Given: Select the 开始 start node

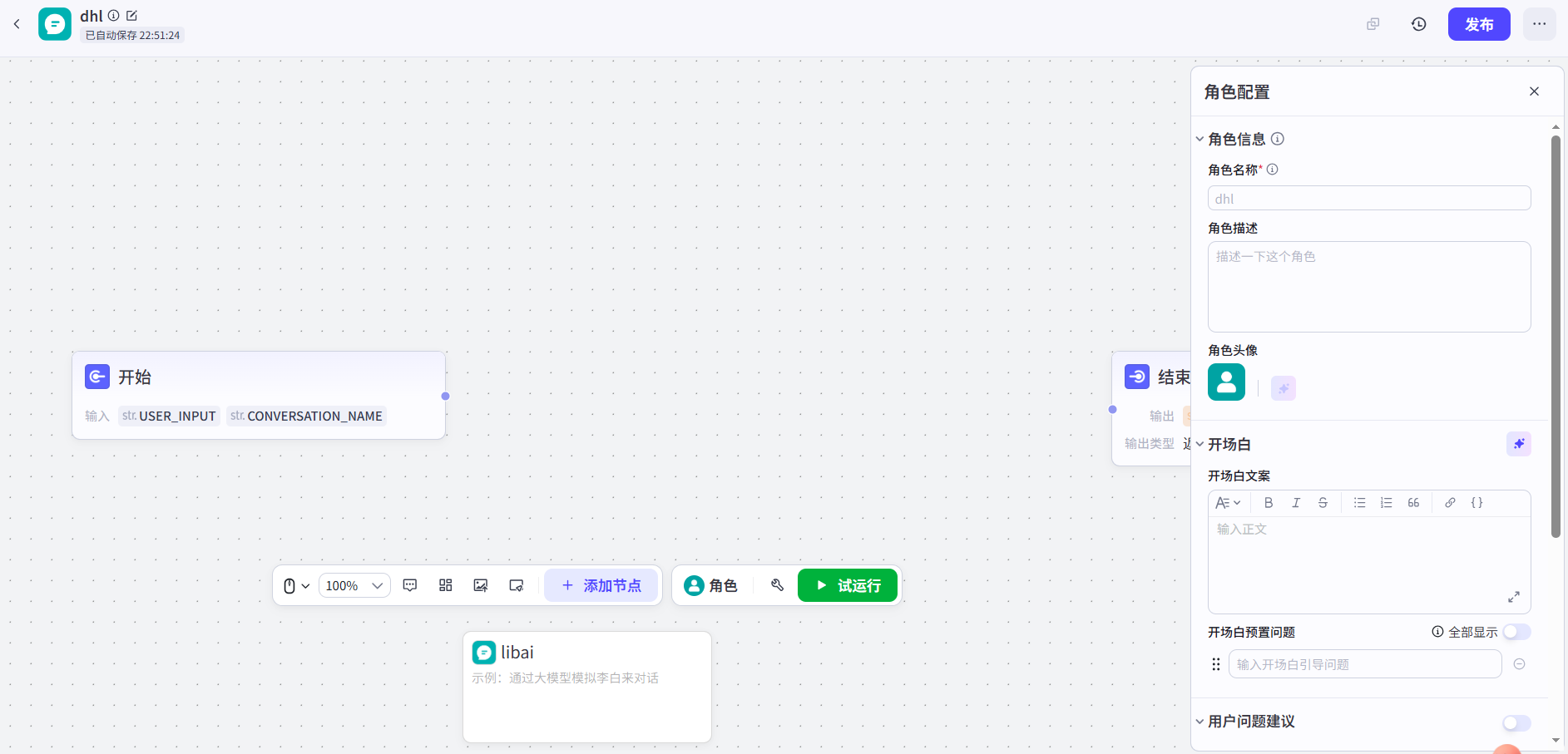Looking at the screenshot, I should click(259, 395).
